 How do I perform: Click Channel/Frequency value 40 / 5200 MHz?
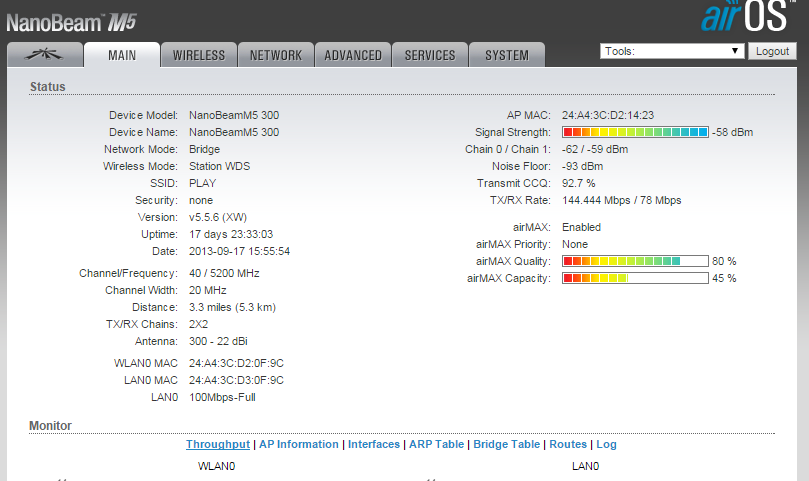point(224,273)
